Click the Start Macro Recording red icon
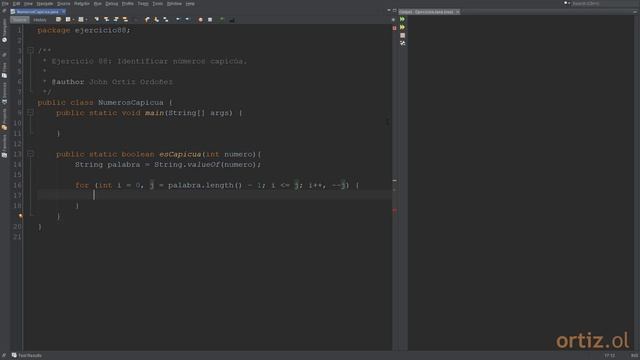Image resolution: width=640 pixels, height=360 pixels. click(200, 19)
